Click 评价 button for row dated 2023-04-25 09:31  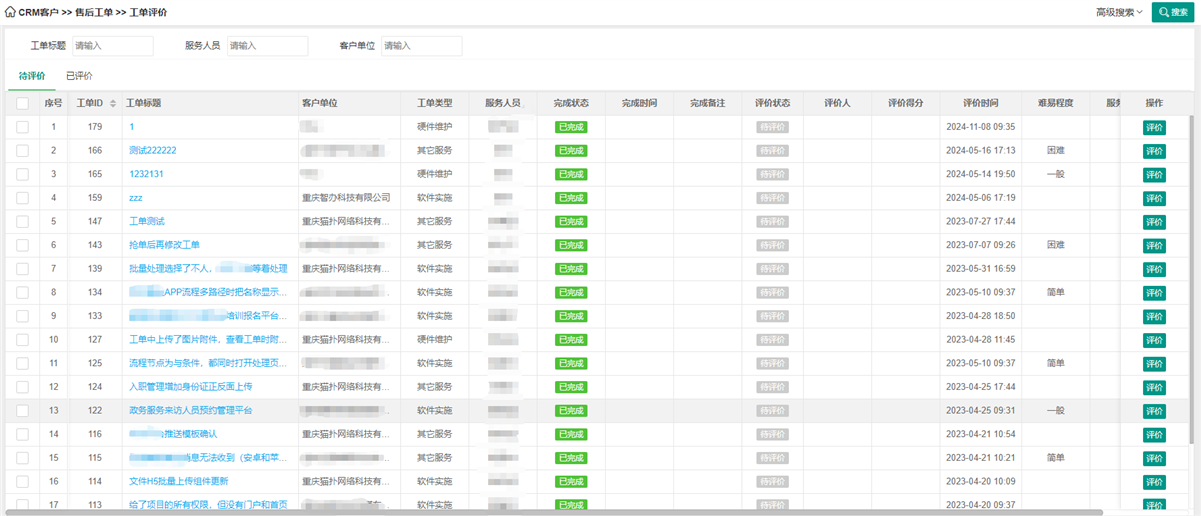(1154, 411)
